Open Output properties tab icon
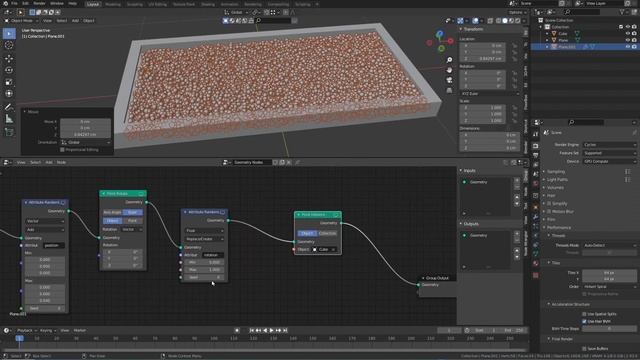Image resolution: width=640 pixels, height=360 pixels. pos(536,156)
